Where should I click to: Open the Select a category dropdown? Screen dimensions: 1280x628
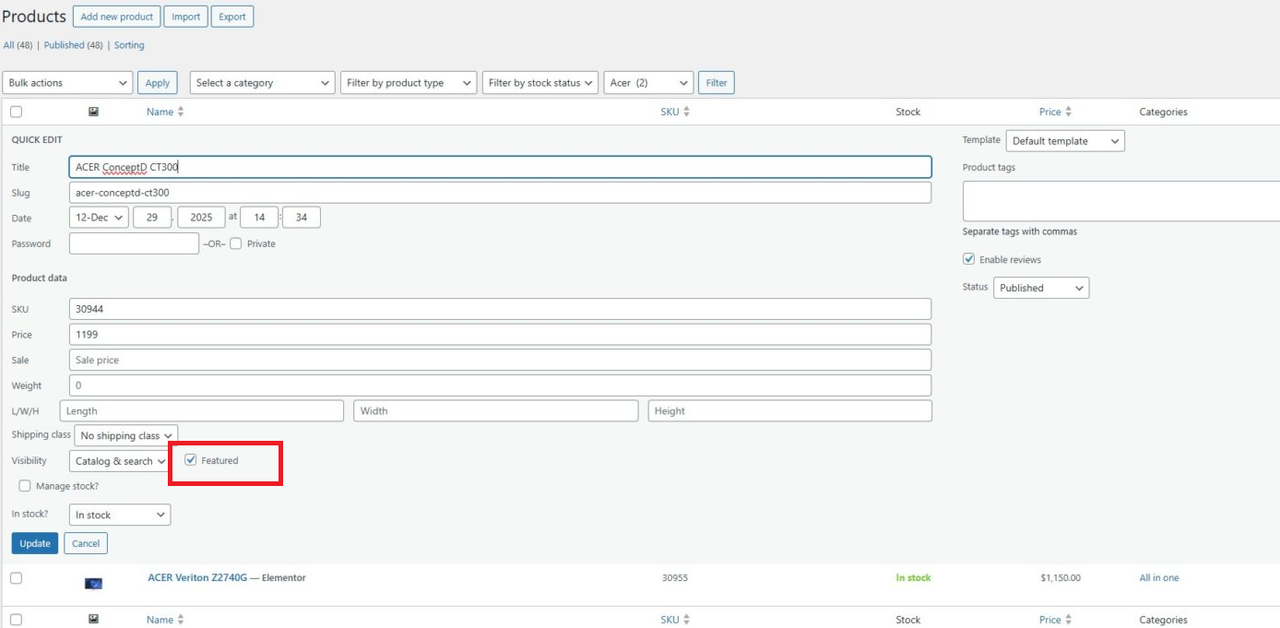point(263,83)
